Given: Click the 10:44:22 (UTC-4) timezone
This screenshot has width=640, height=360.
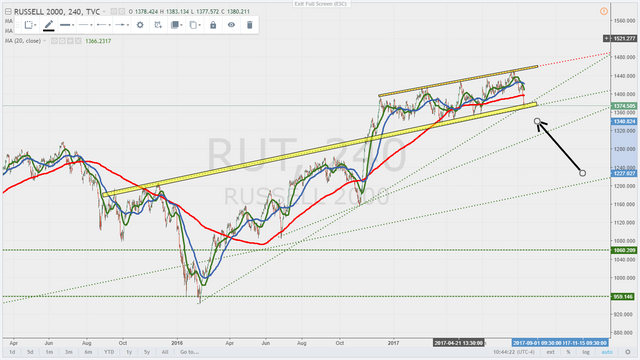Looking at the screenshot, I should [x=514, y=352].
